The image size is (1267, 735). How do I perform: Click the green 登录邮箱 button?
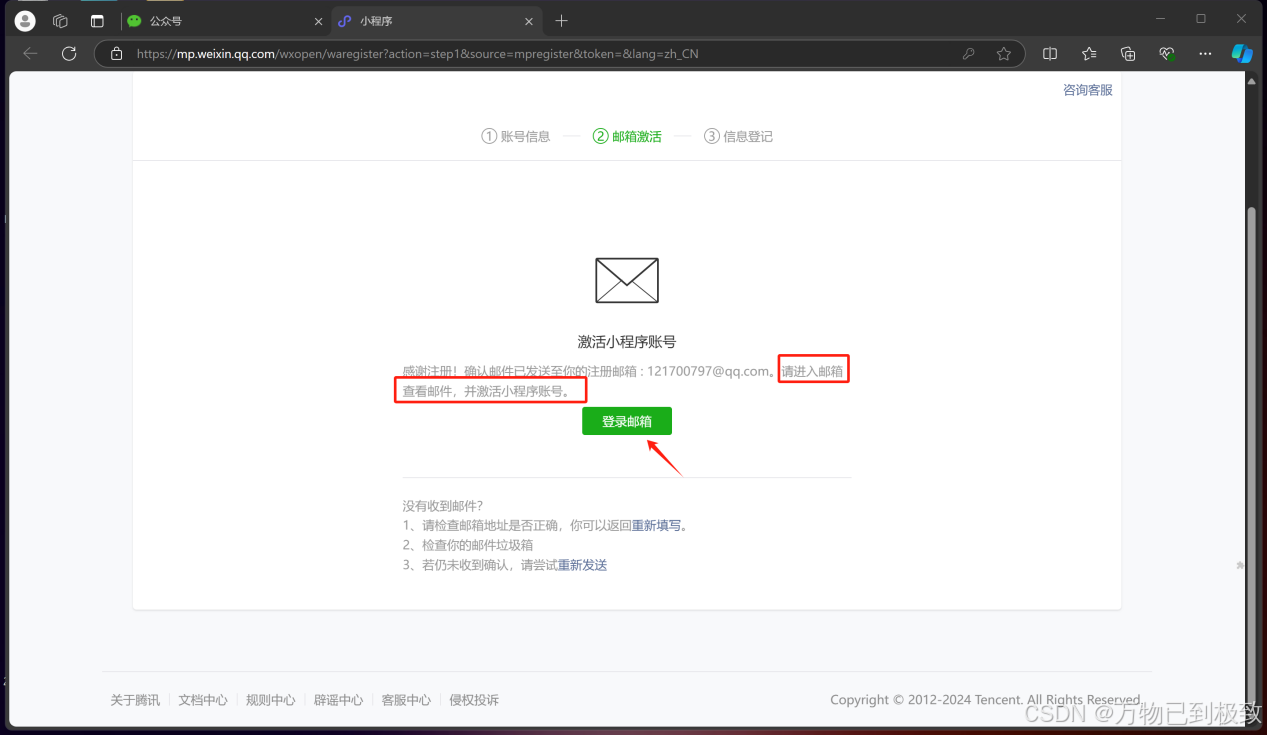627,421
